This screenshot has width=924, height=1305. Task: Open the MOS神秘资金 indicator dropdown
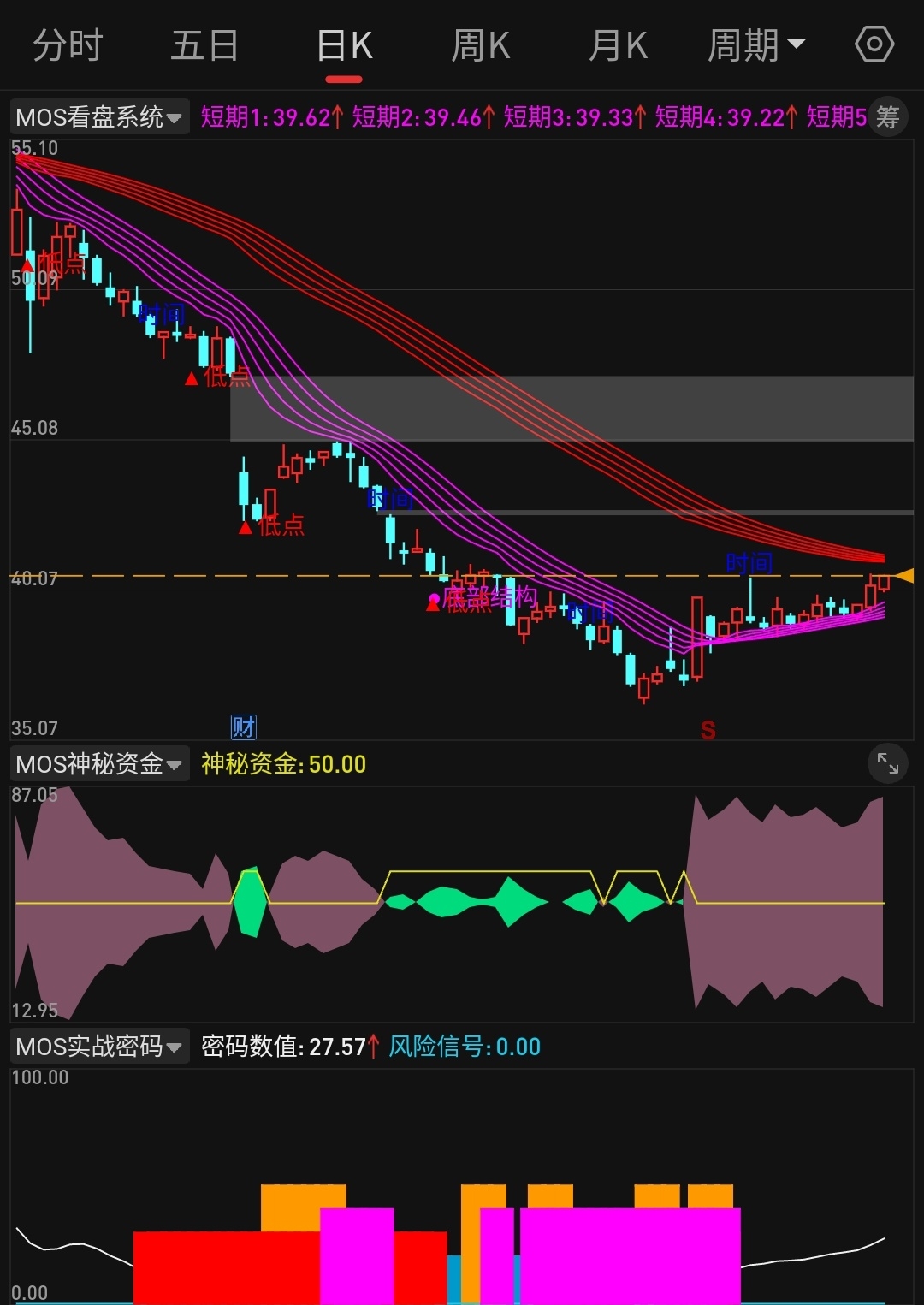(x=99, y=763)
